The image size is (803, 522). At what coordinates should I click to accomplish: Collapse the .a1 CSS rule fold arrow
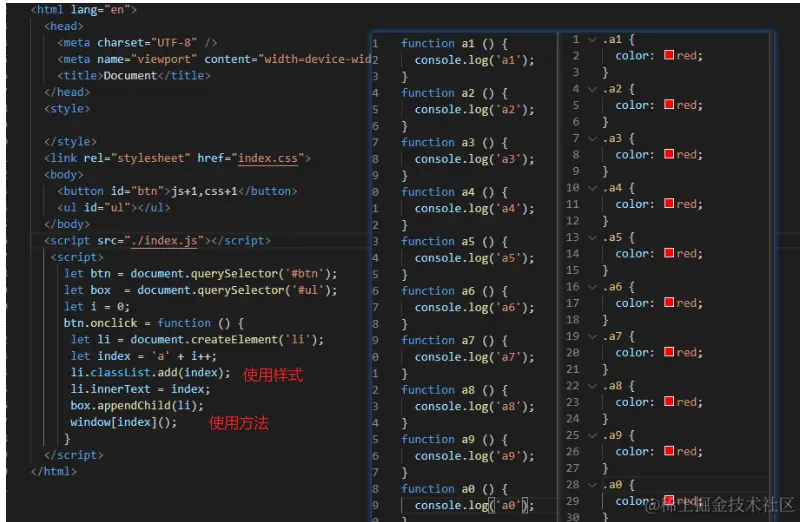click(x=593, y=39)
